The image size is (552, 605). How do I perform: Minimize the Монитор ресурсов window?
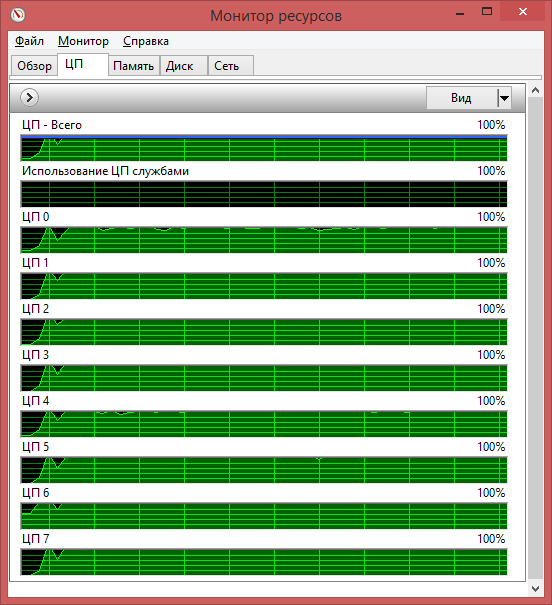[x=460, y=12]
